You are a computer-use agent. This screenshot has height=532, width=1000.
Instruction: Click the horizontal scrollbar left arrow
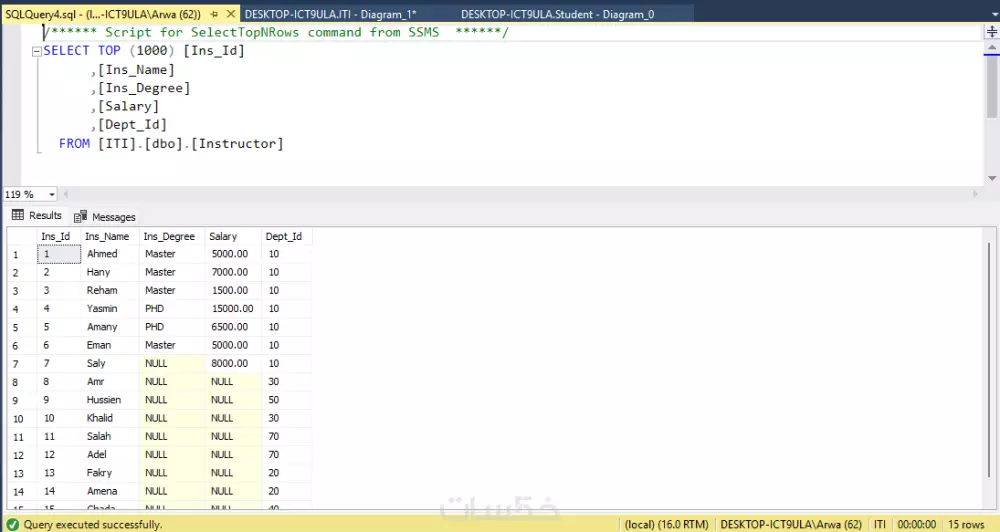click(66, 194)
